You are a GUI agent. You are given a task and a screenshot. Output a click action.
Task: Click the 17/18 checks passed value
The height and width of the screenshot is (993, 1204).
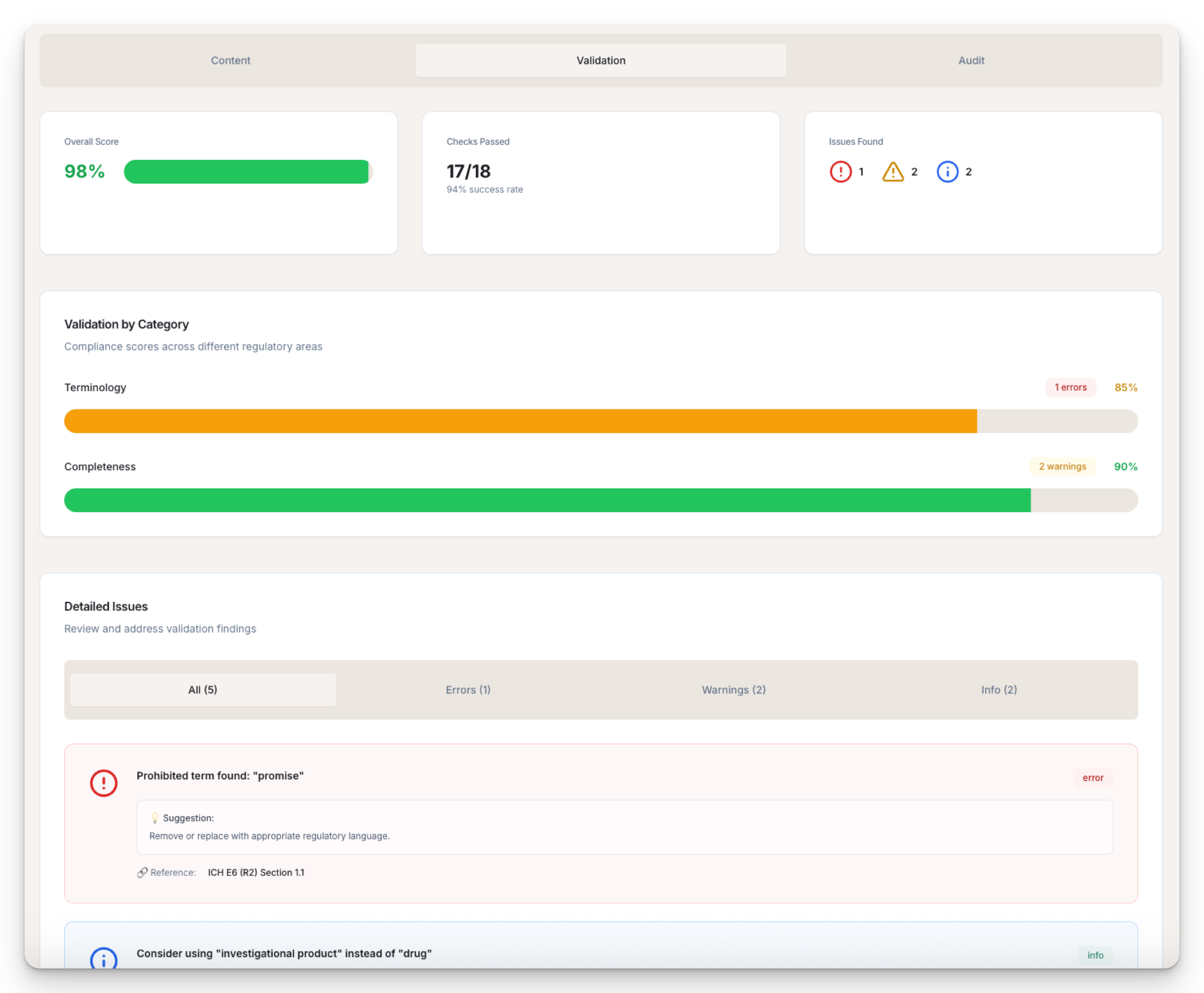(x=468, y=172)
